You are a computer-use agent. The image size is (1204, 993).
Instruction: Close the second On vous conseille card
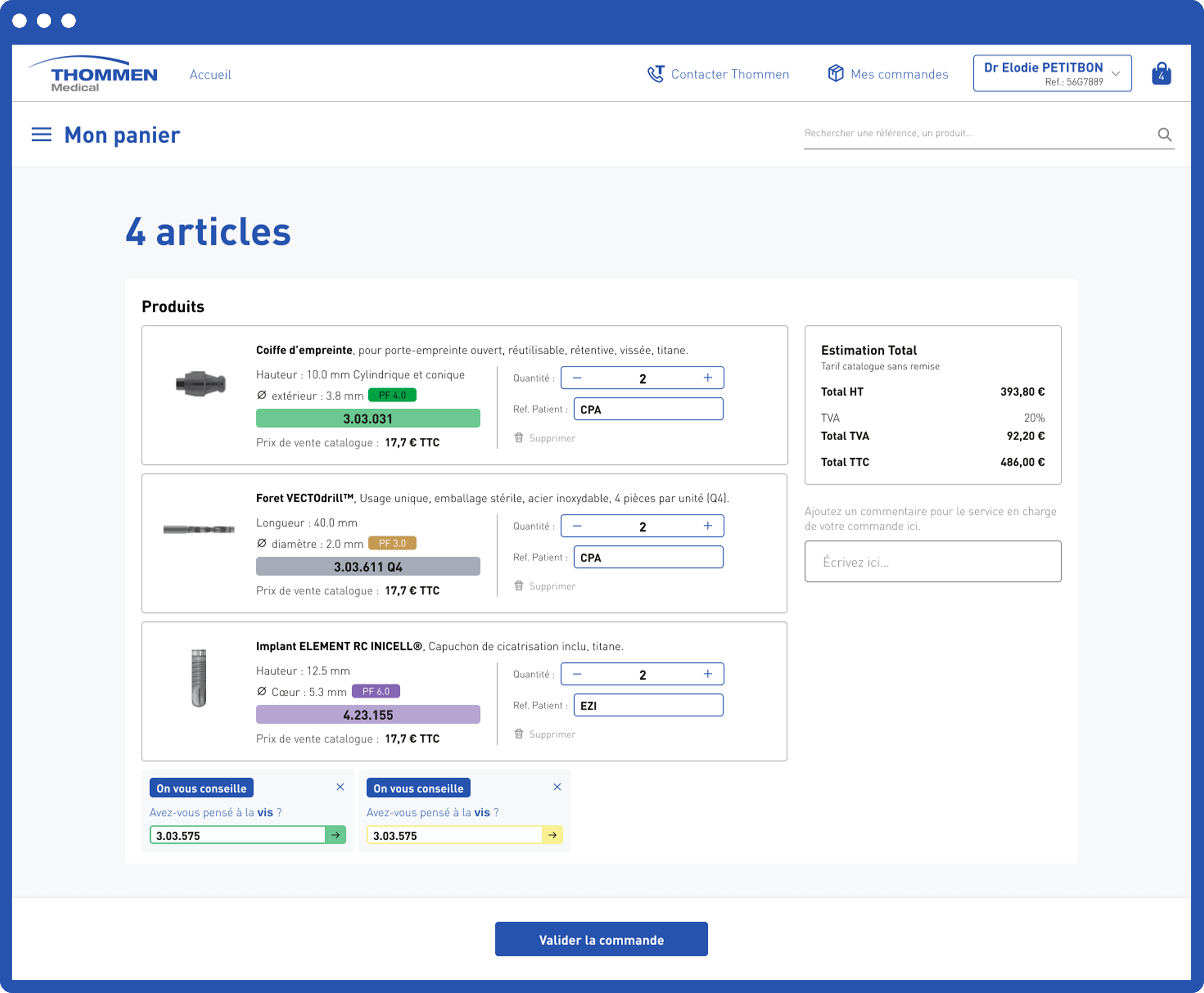click(x=557, y=787)
